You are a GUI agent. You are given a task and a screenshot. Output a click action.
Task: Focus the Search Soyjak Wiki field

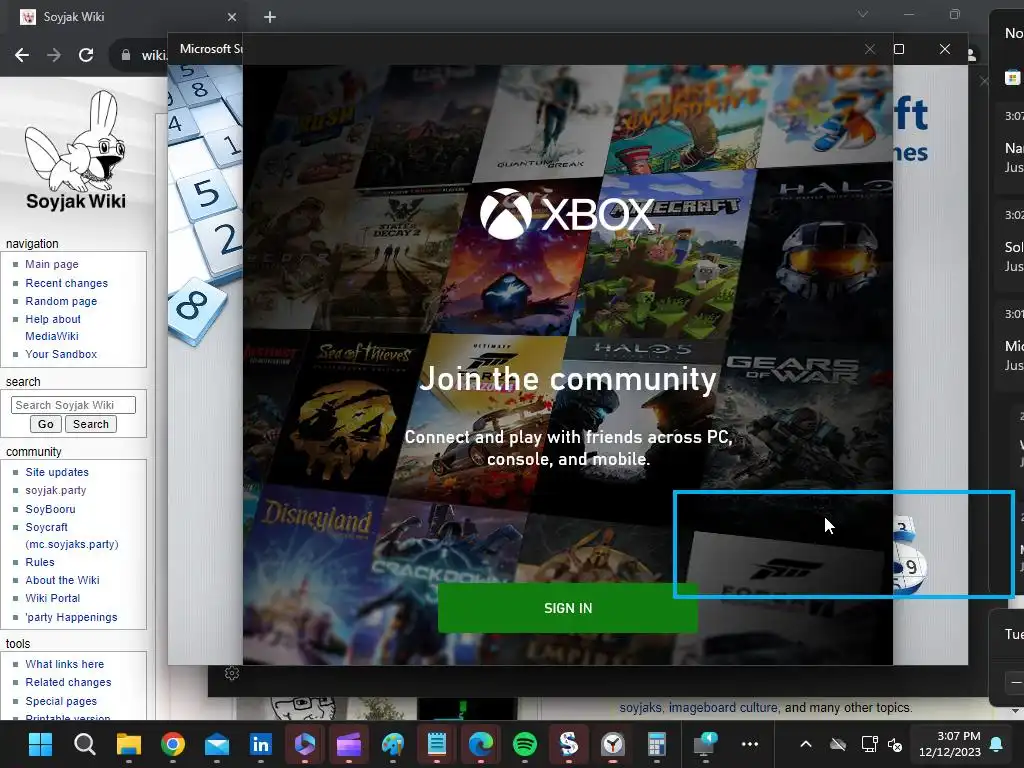pos(73,405)
